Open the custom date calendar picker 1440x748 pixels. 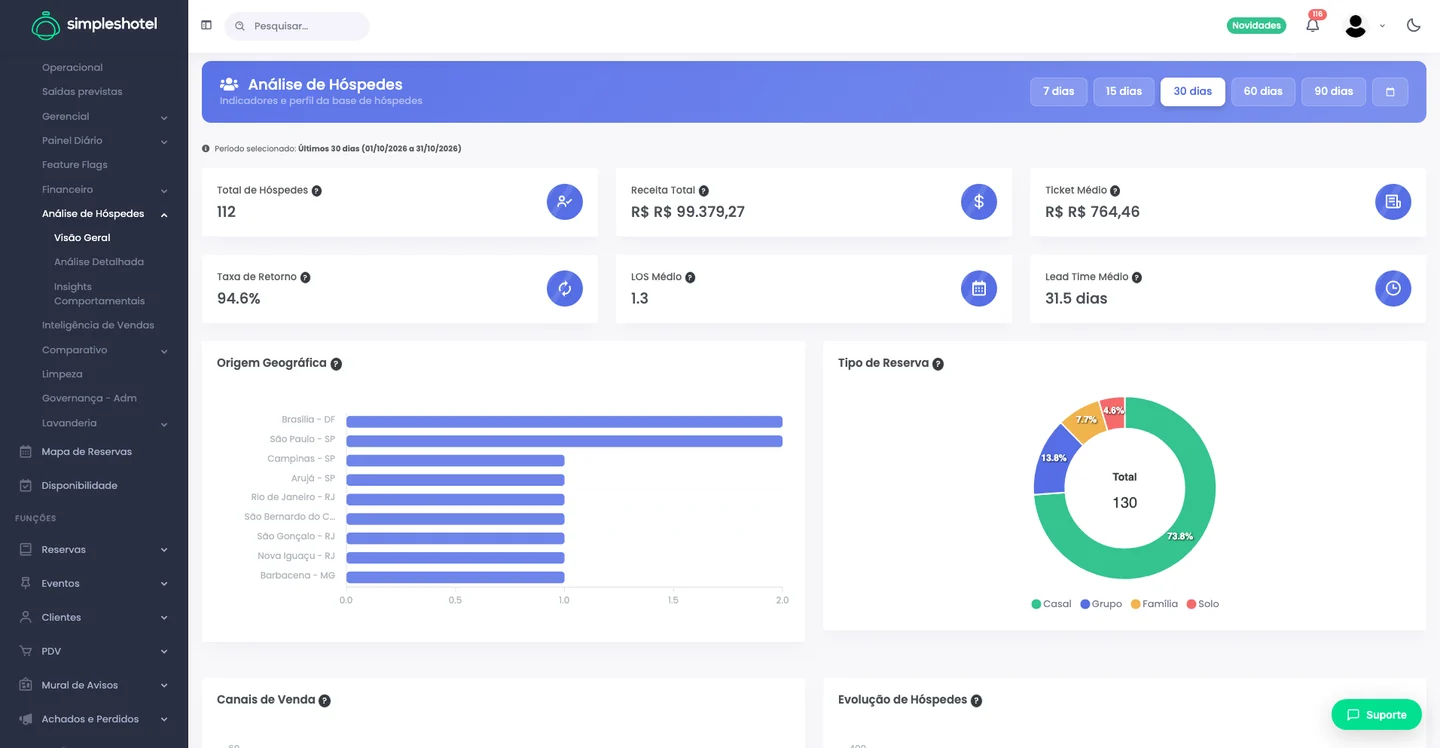tap(1390, 91)
